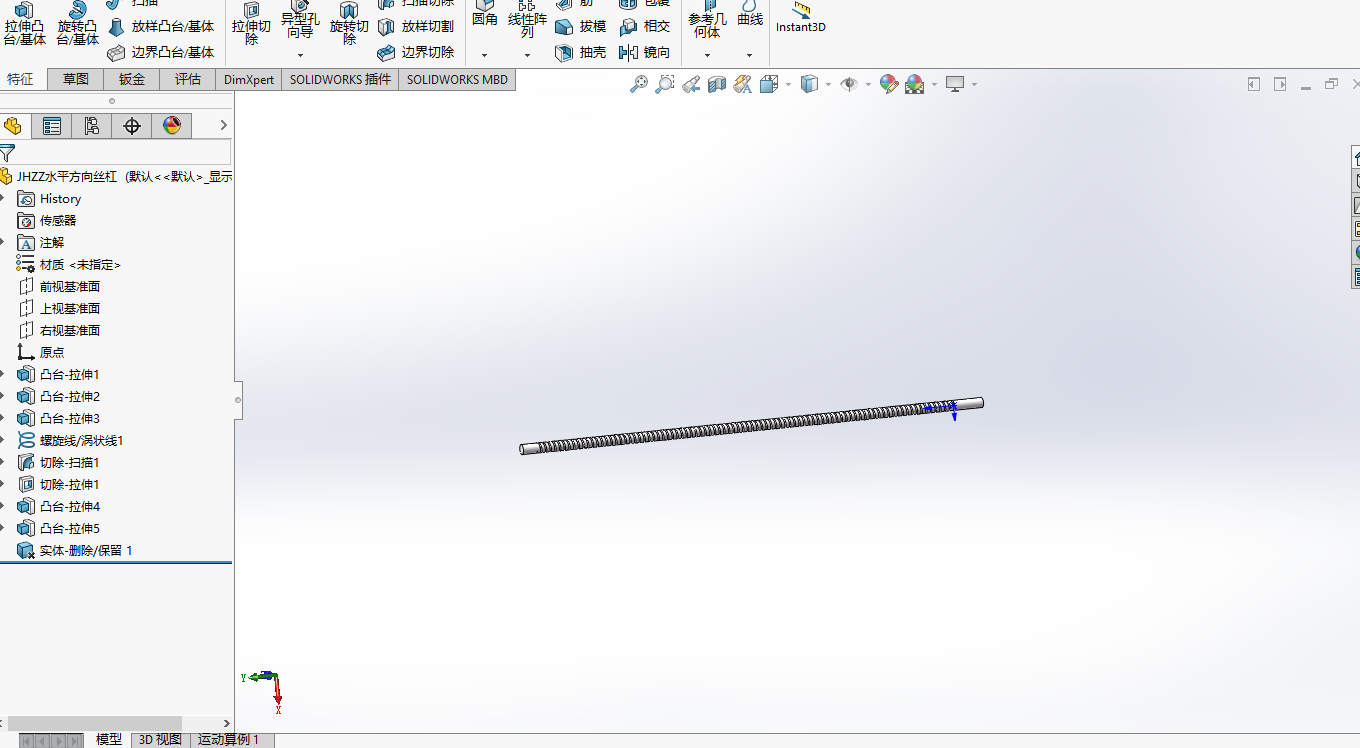Screen dimensions: 1360x748
Task: Open the 3D 视图 bottom tab
Action: [160, 740]
